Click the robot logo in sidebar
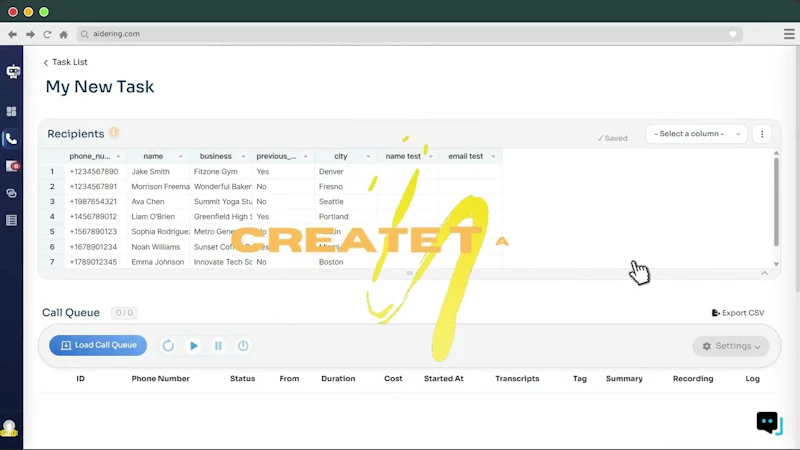 [13, 71]
